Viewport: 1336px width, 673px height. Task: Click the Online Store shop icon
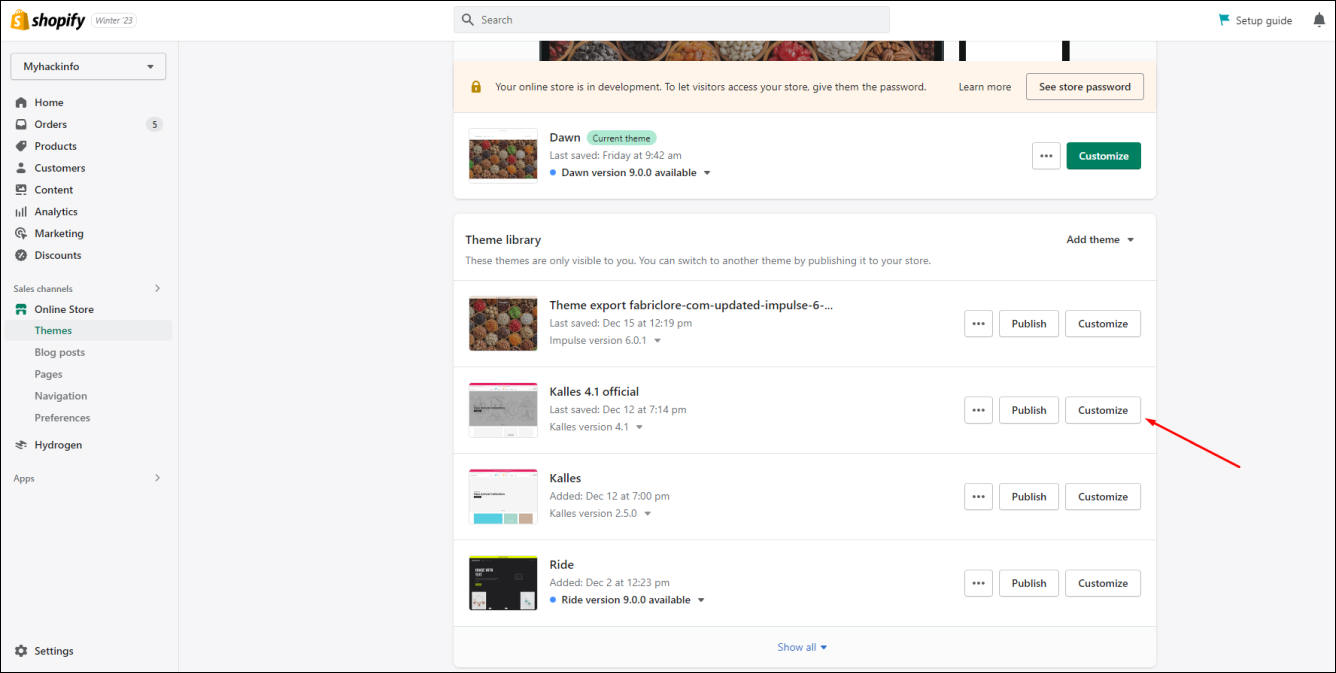21,309
